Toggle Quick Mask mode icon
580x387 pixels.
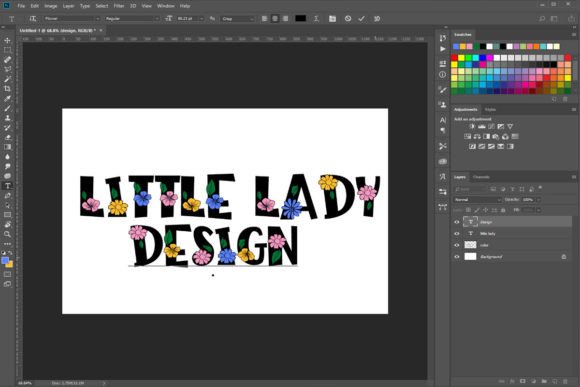7,274
